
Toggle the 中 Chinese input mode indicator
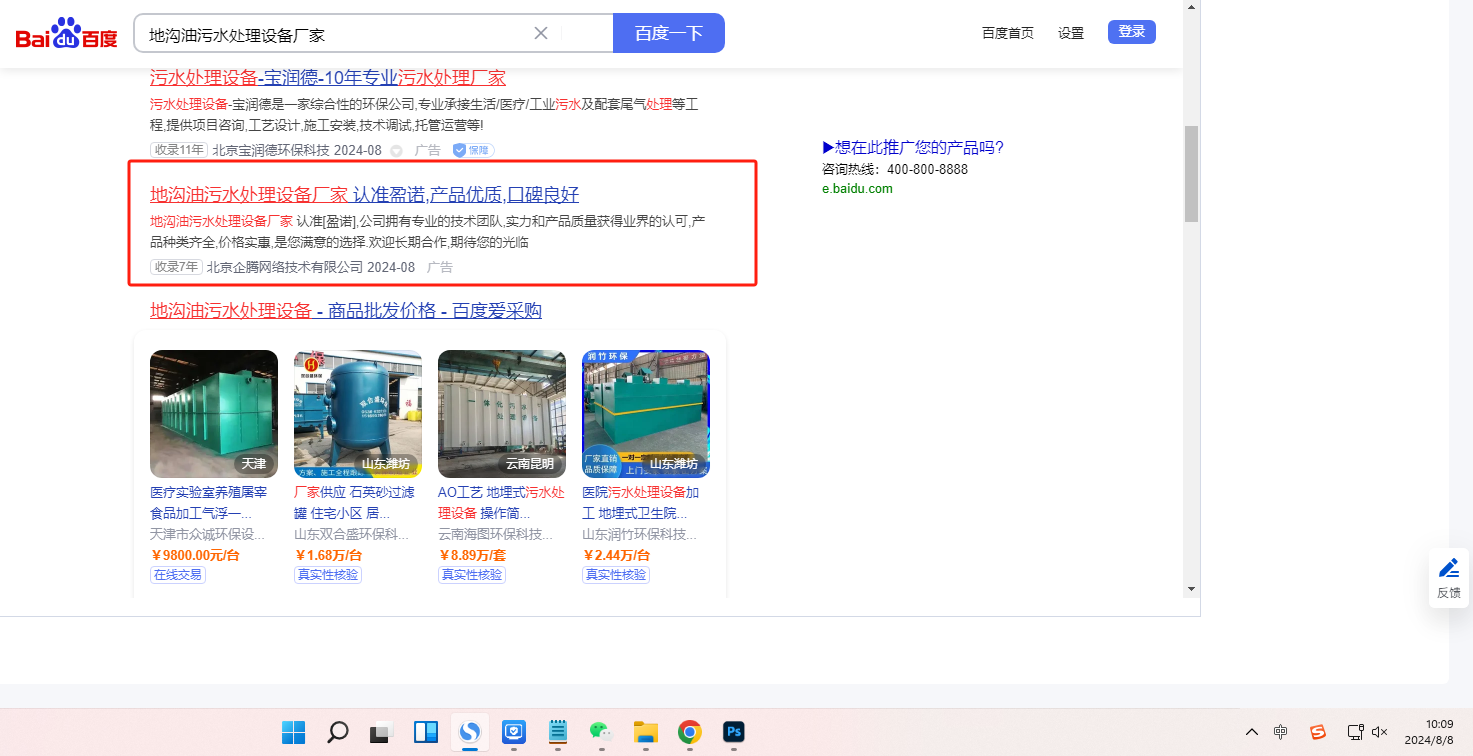1281,732
